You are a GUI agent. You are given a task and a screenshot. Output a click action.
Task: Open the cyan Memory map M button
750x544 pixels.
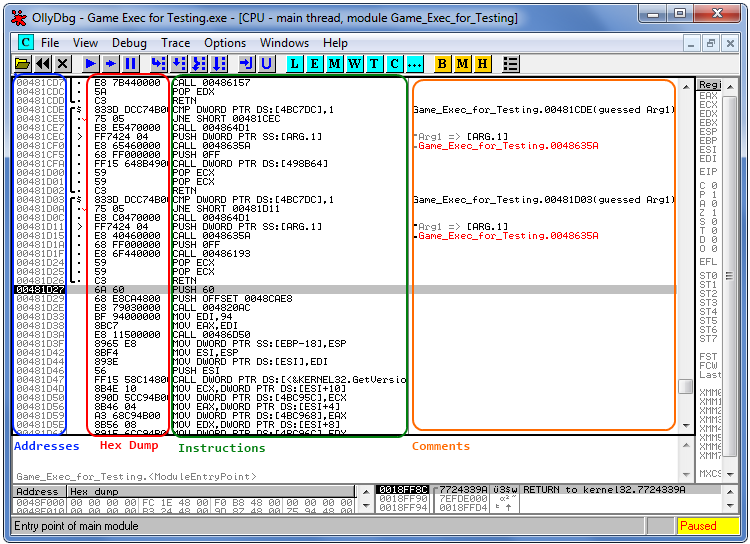[334, 64]
